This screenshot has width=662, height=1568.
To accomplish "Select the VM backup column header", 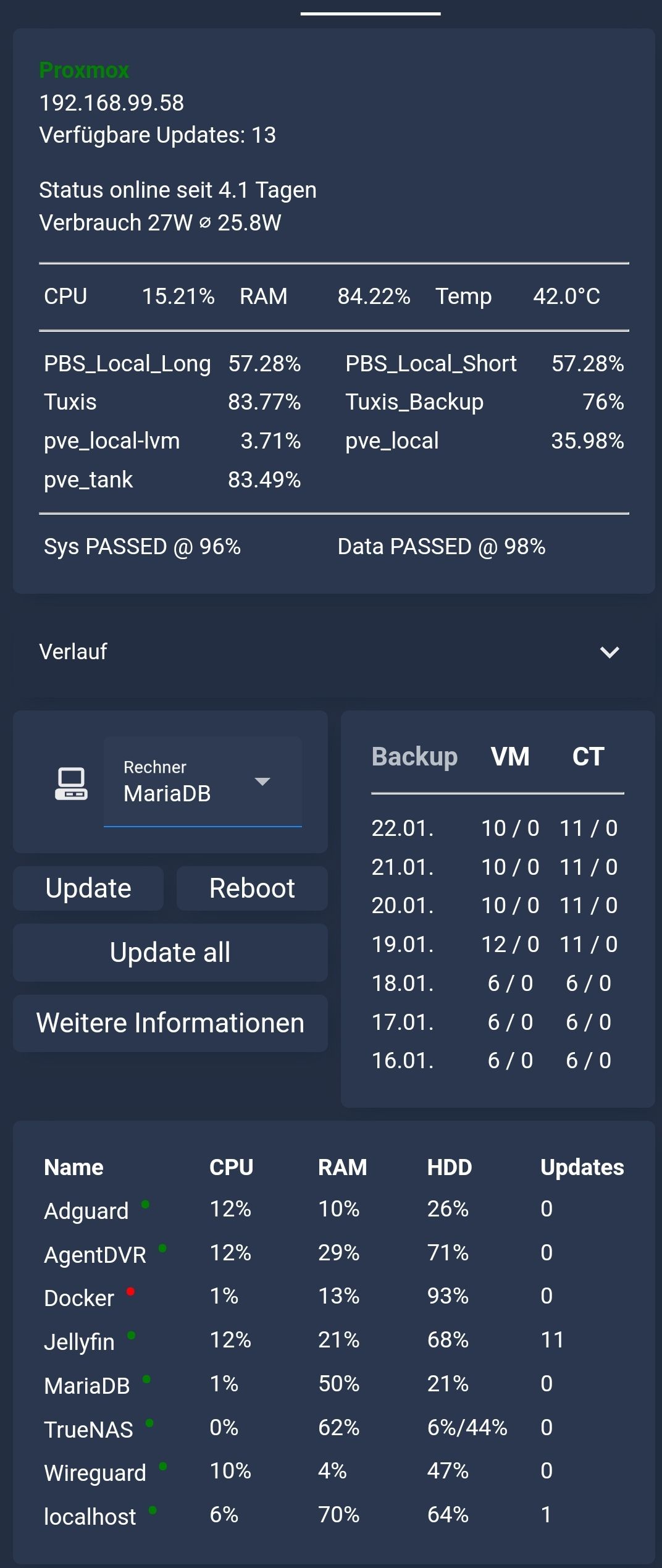I will click(x=510, y=756).
